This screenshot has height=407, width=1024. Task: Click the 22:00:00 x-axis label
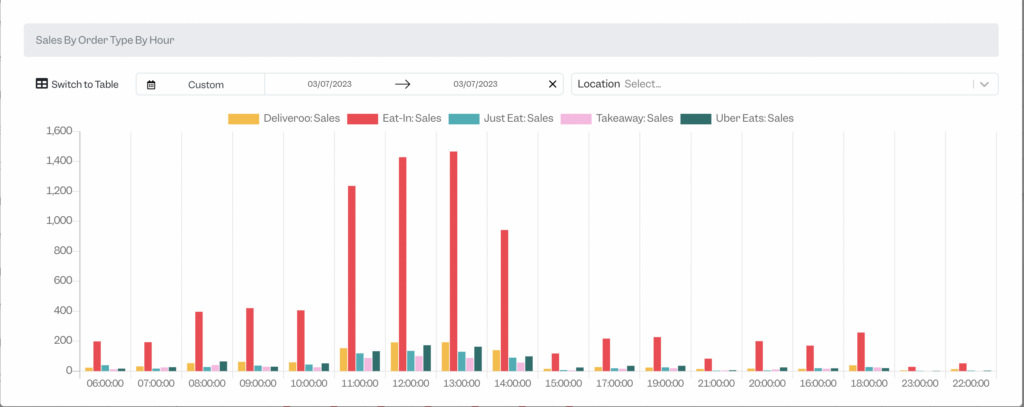pos(971,383)
